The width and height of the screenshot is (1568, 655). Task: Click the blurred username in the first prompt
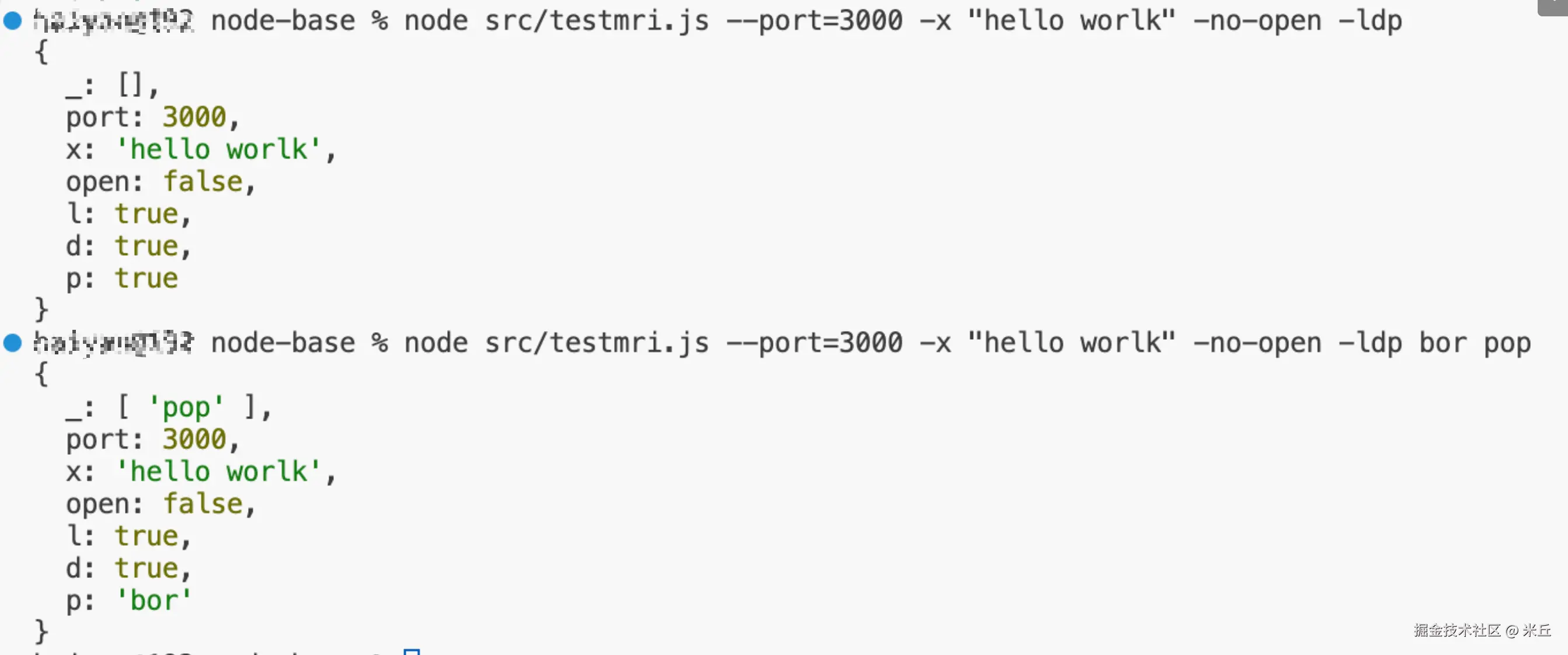[x=113, y=20]
